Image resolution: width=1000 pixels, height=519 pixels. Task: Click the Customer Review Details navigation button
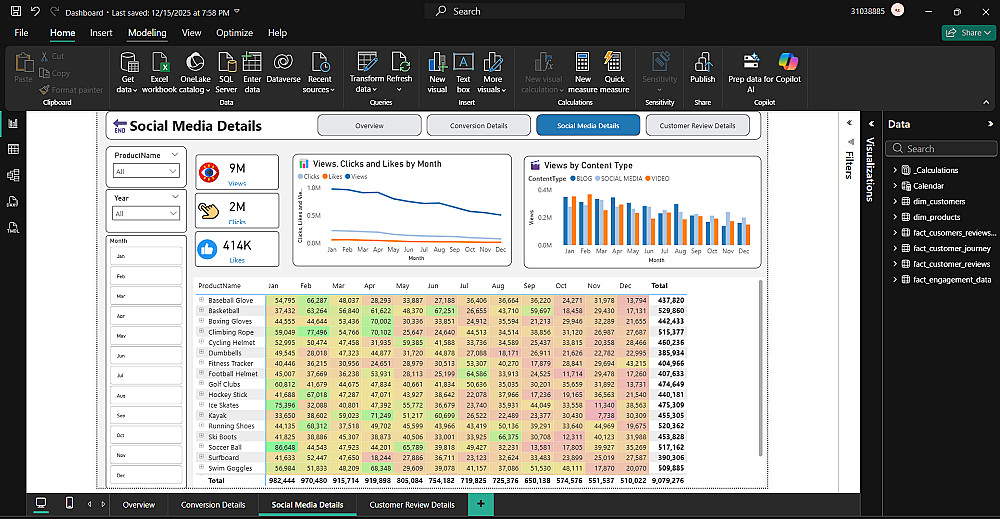tap(697, 126)
